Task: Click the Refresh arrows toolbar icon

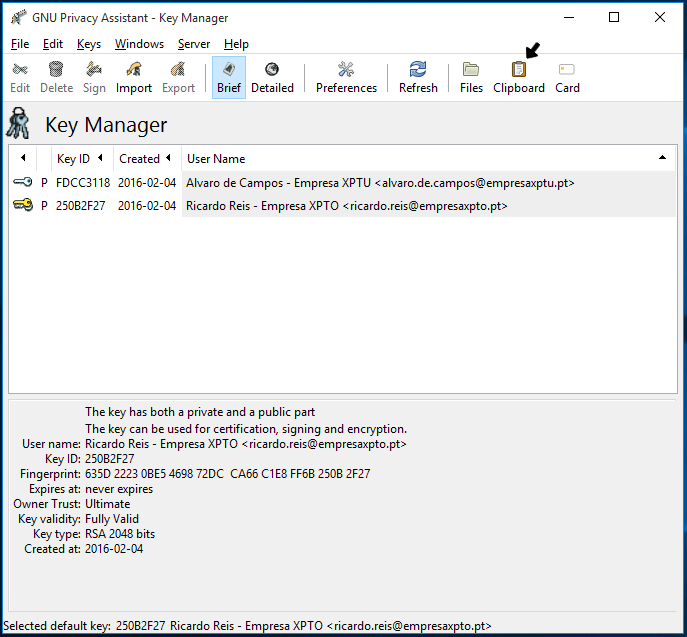Action: pyautogui.click(x=418, y=69)
